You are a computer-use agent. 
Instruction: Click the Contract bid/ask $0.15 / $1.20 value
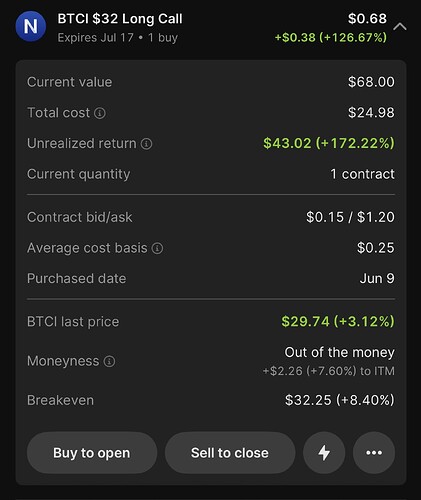click(350, 217)
